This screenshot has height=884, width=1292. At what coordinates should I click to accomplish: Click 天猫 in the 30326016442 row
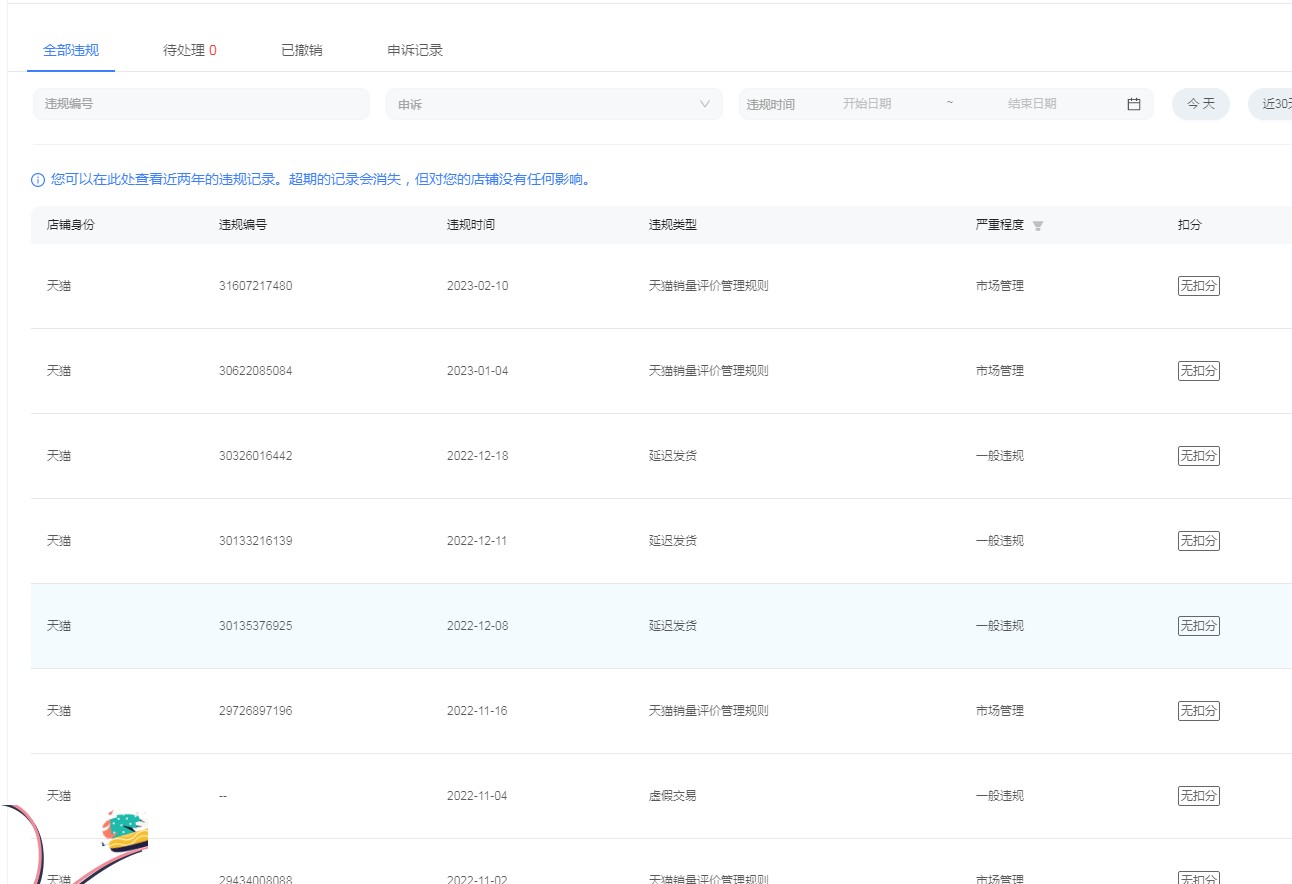click(59, 456)
